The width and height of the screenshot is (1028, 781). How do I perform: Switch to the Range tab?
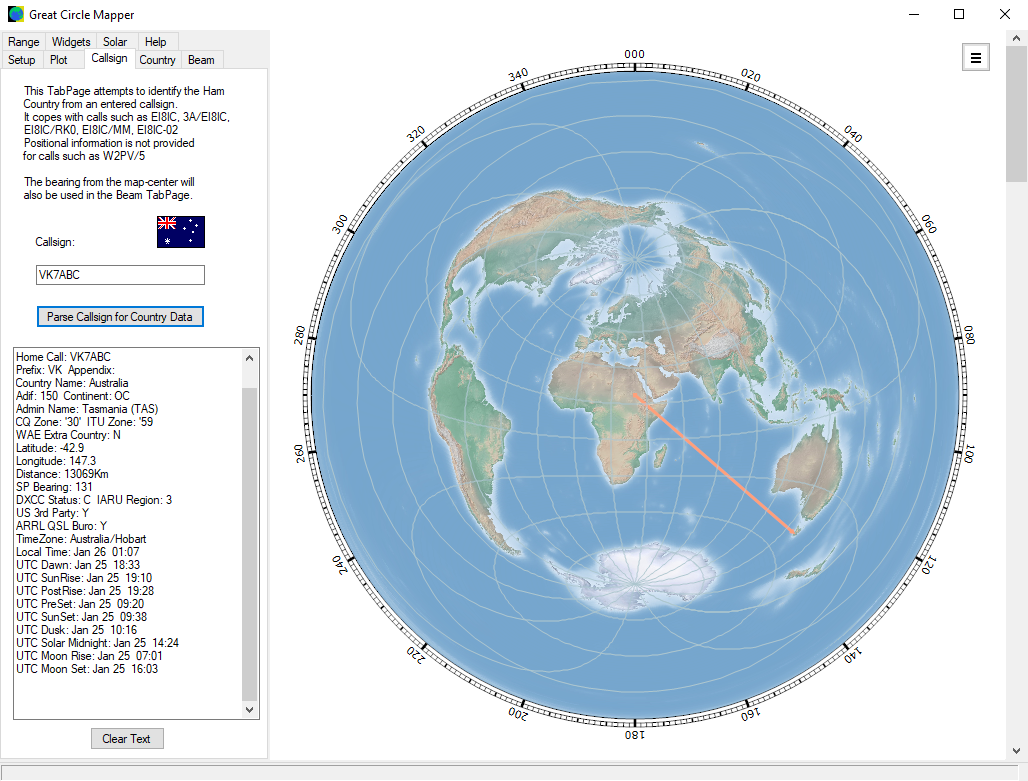24,41
